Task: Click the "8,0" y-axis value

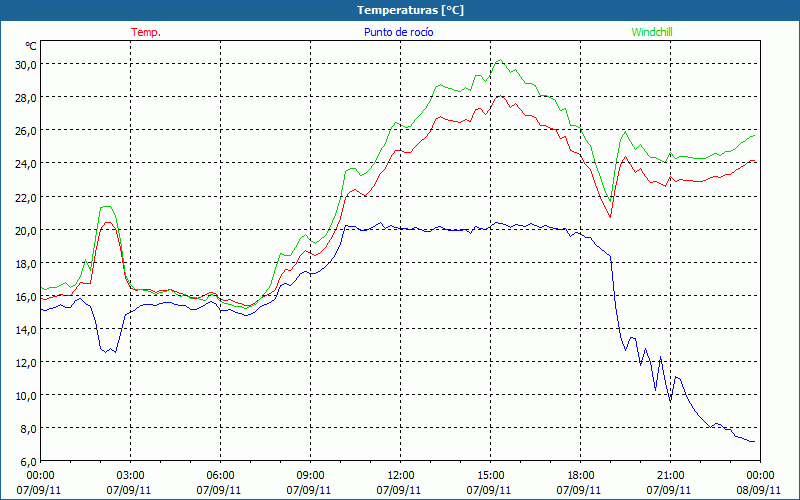Action: coord(28,429)
